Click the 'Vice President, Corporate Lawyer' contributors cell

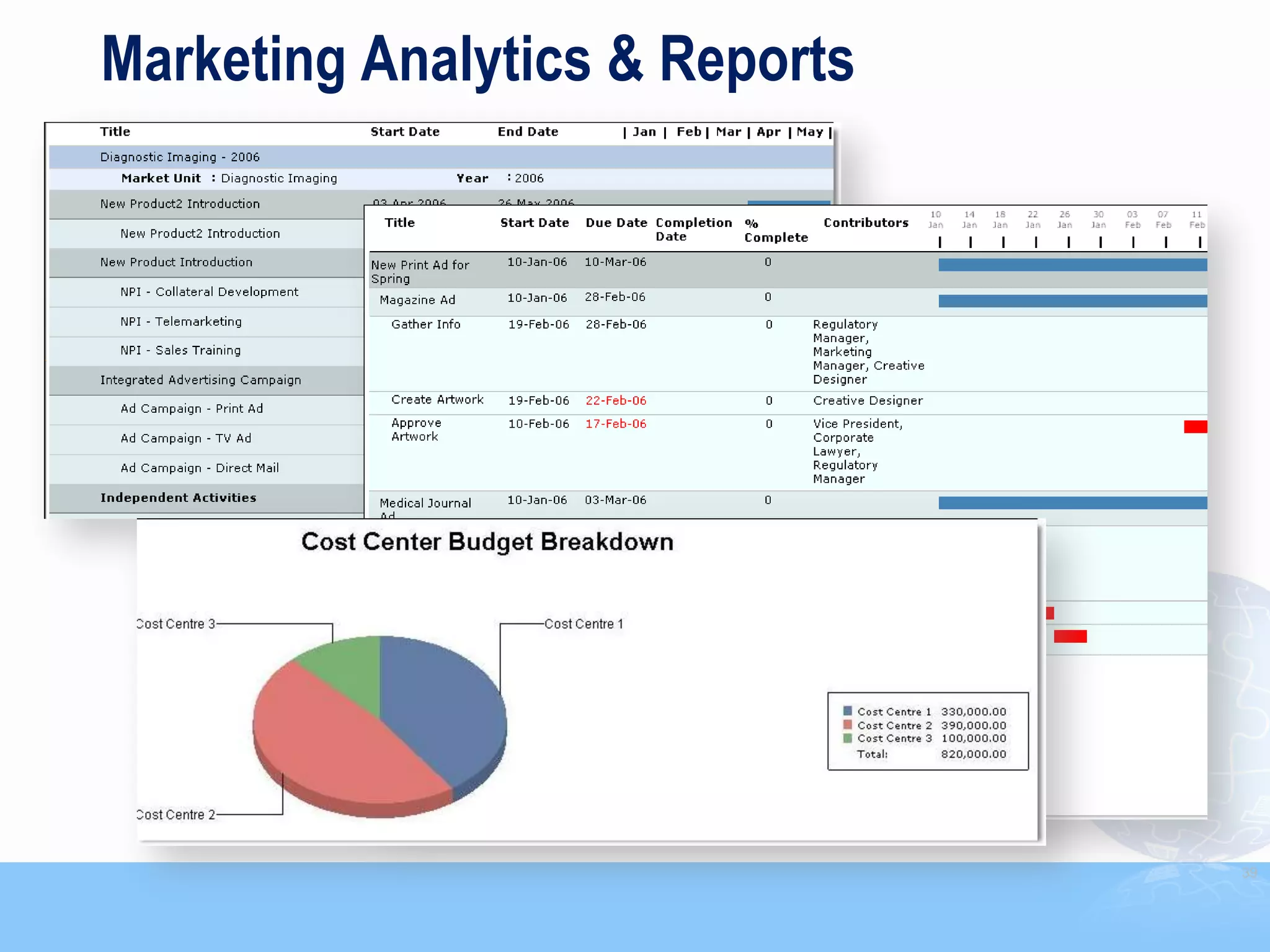point(858,451)
